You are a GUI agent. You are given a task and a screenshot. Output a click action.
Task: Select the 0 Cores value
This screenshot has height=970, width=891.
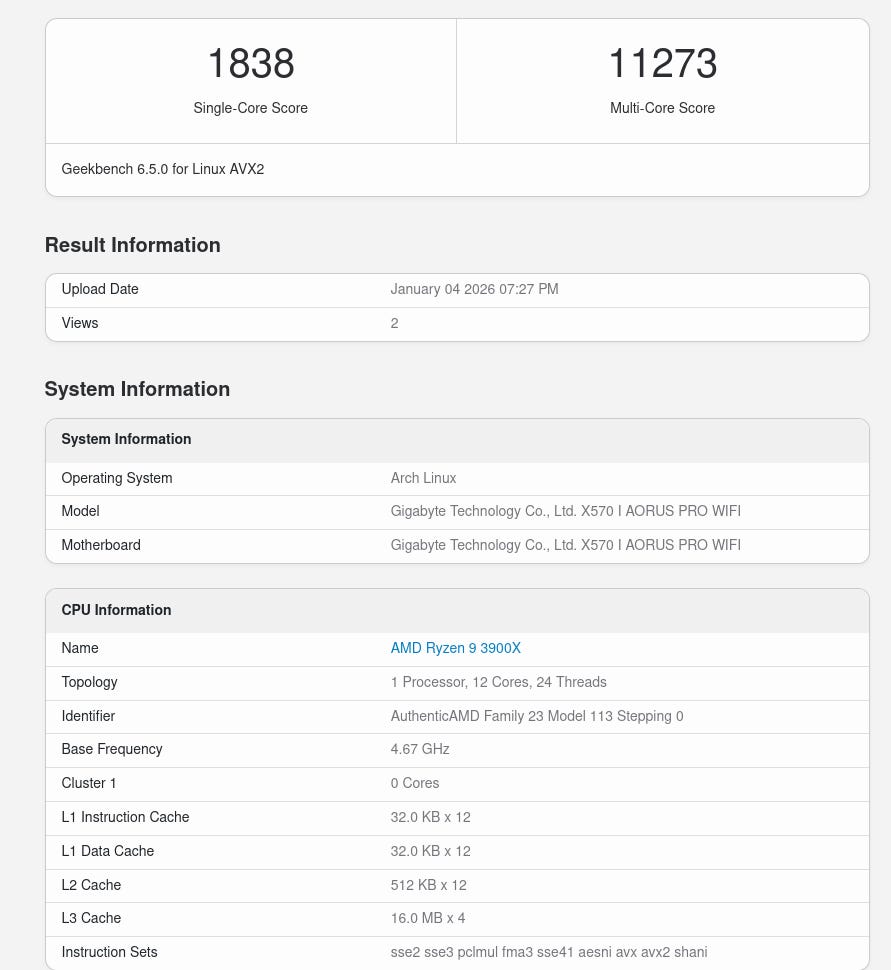tap(415, 783)
